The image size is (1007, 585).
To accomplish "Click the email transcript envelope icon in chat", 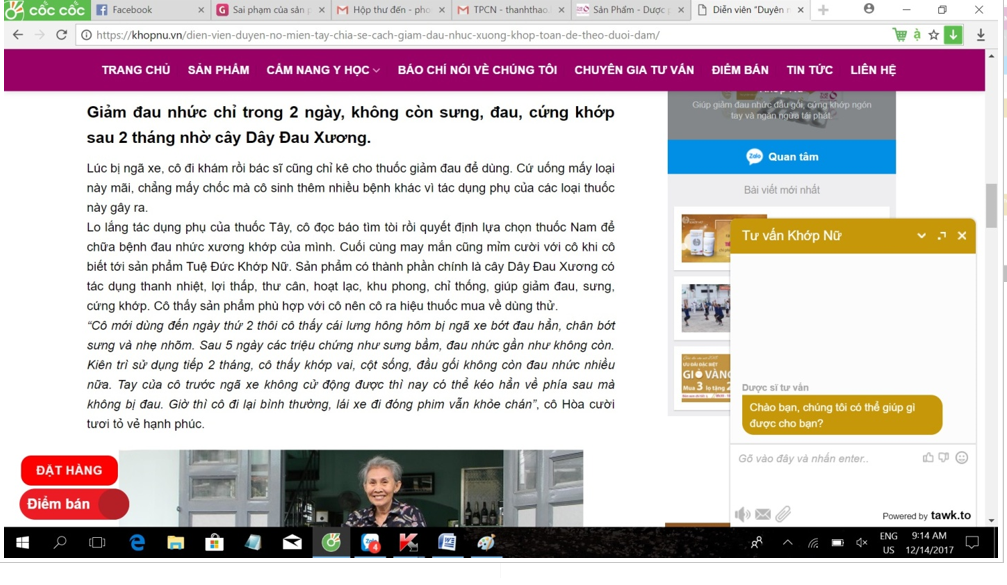I will [763, 514].
